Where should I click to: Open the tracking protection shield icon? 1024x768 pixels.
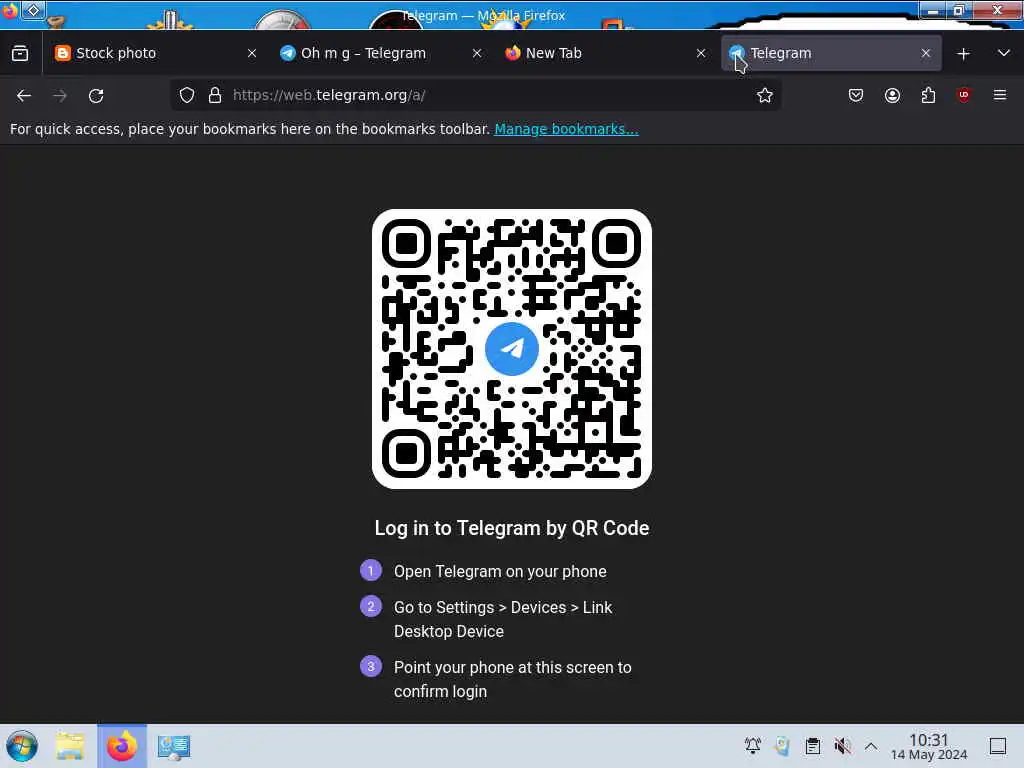187,95
